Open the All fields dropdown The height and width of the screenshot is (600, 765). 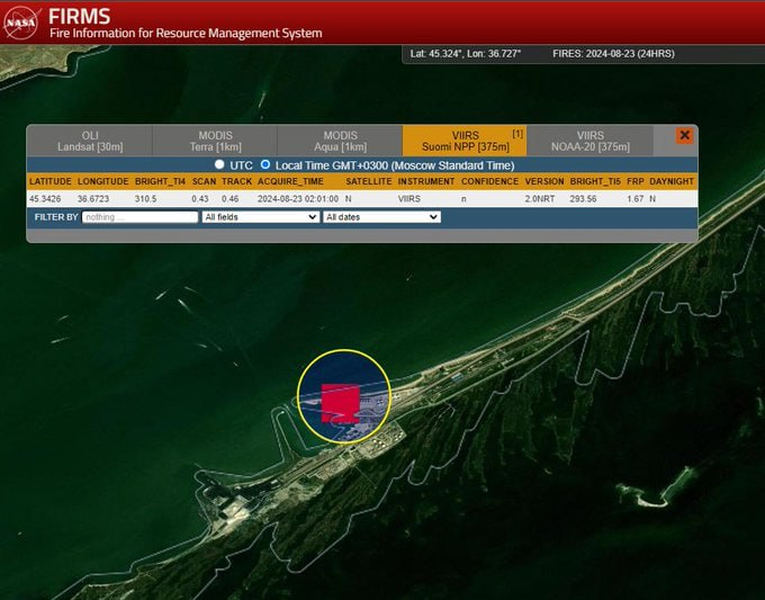[260, 217]
